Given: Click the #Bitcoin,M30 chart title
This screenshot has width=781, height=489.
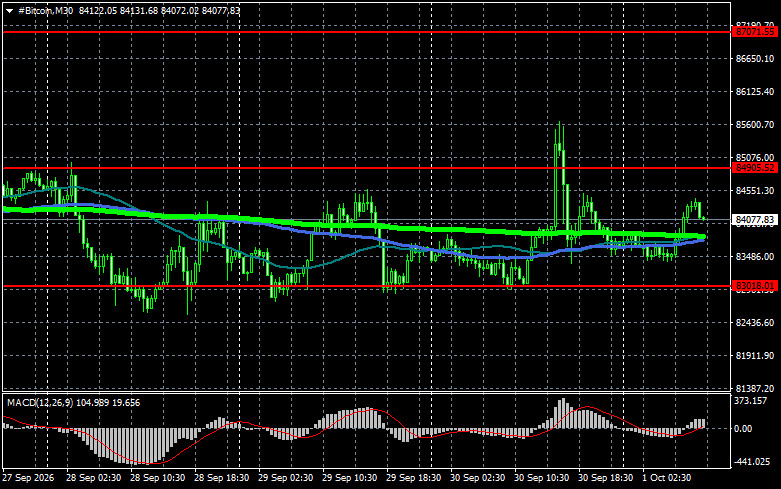Looking at the screenshot, I should pyautogui.click(x=45, y=10).
